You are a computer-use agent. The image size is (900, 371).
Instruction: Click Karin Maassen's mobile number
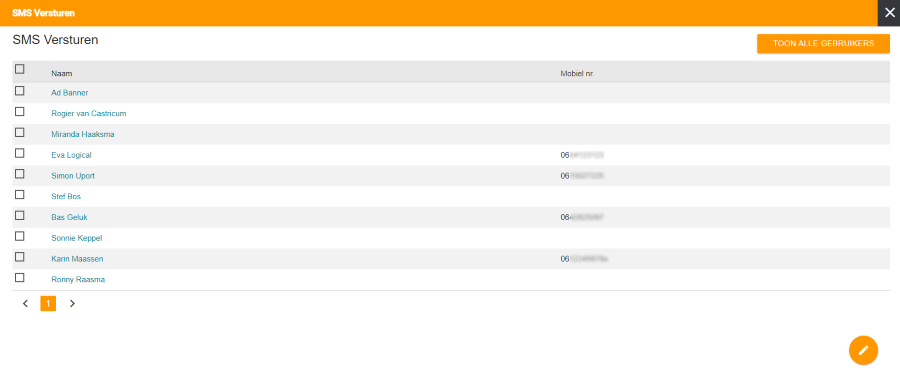584,259
